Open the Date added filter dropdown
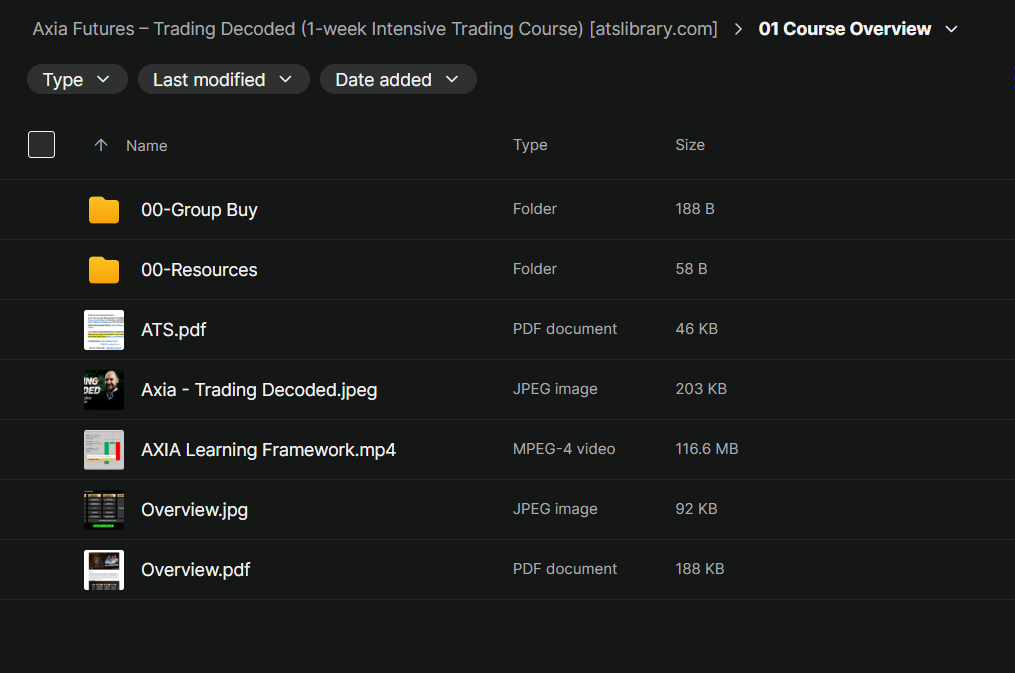 (398, 79)
